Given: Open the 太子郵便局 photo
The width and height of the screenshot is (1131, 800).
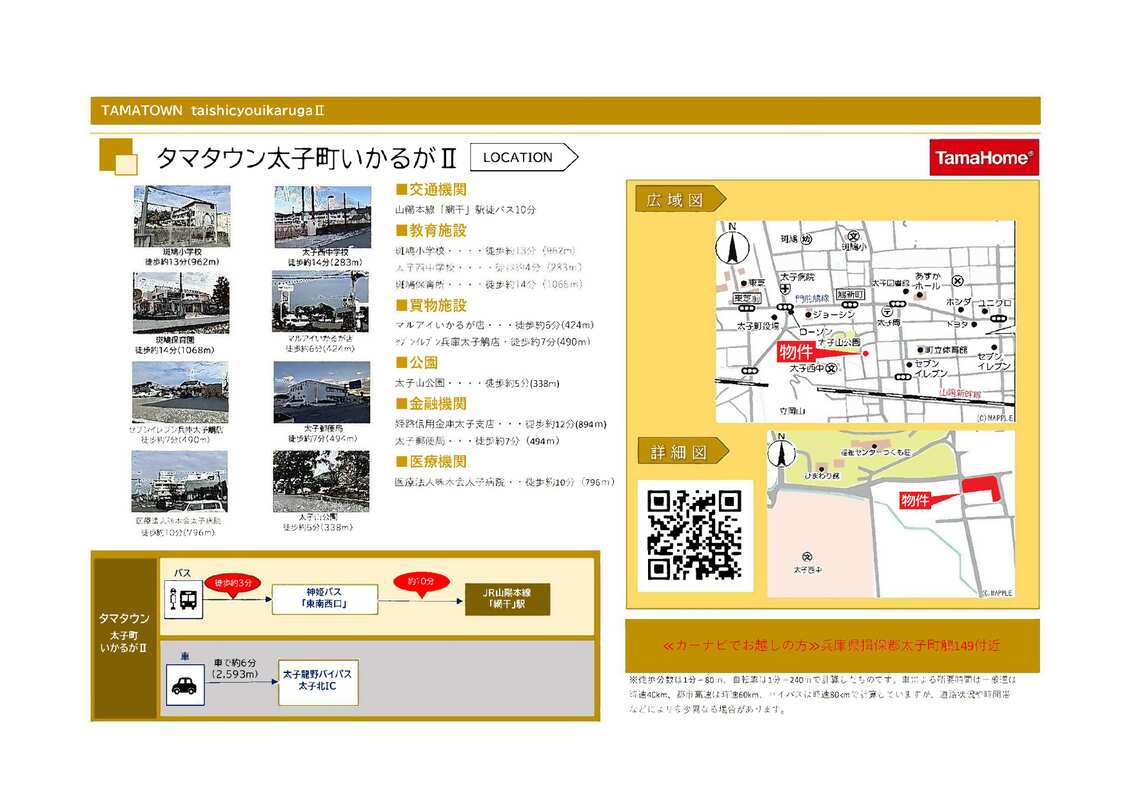Looking at the screenshot, I should tap(322, 392).
